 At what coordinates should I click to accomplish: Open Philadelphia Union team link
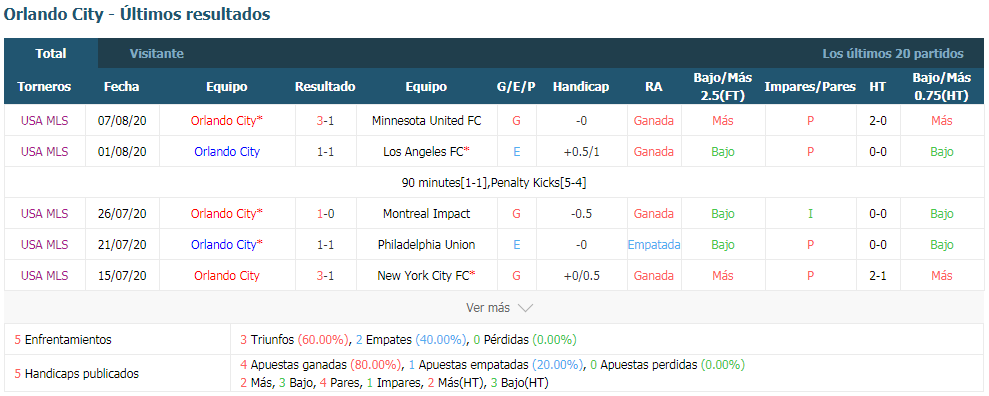point(426,244)
